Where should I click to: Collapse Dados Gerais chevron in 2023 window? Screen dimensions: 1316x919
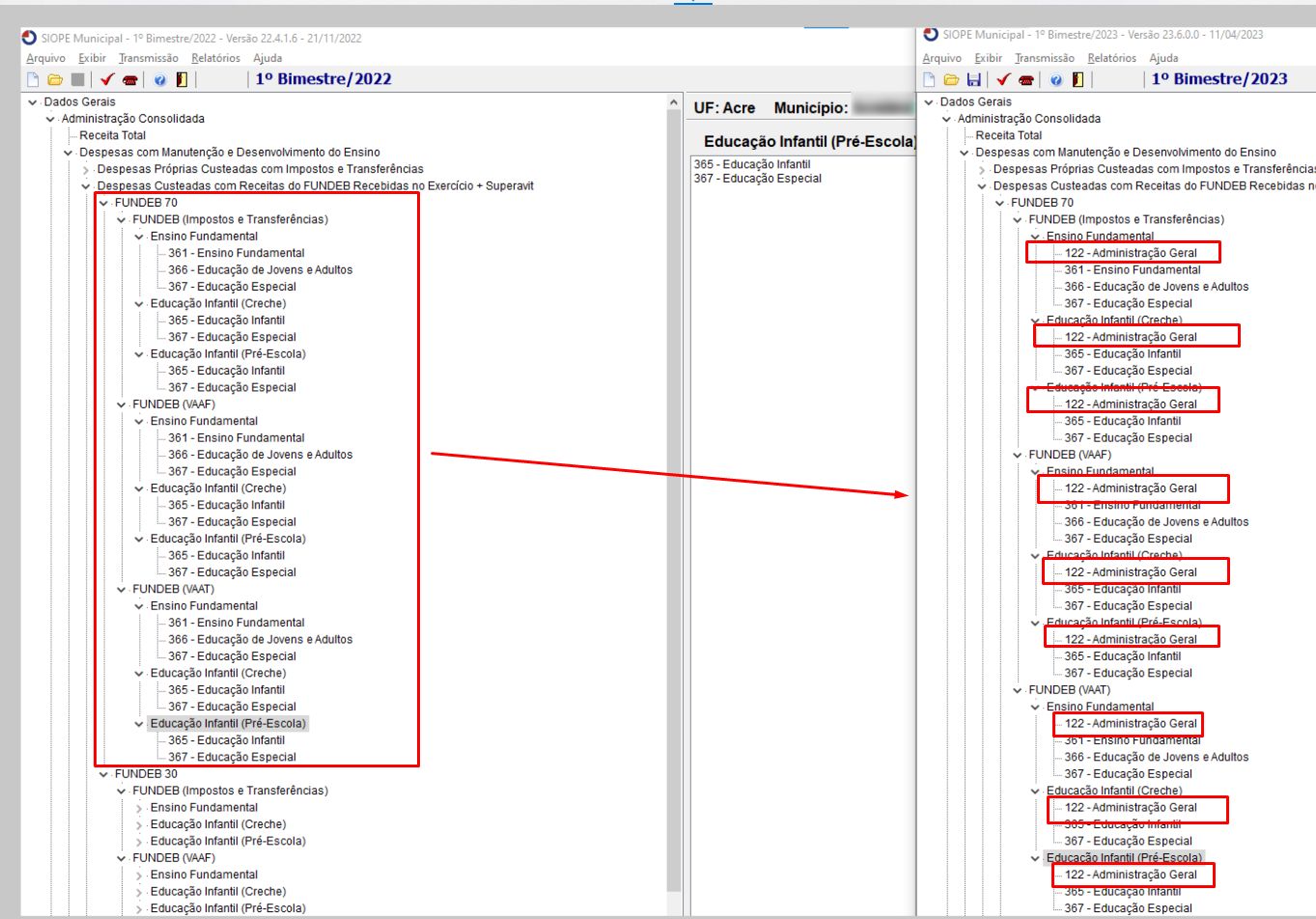coord(929,101)
